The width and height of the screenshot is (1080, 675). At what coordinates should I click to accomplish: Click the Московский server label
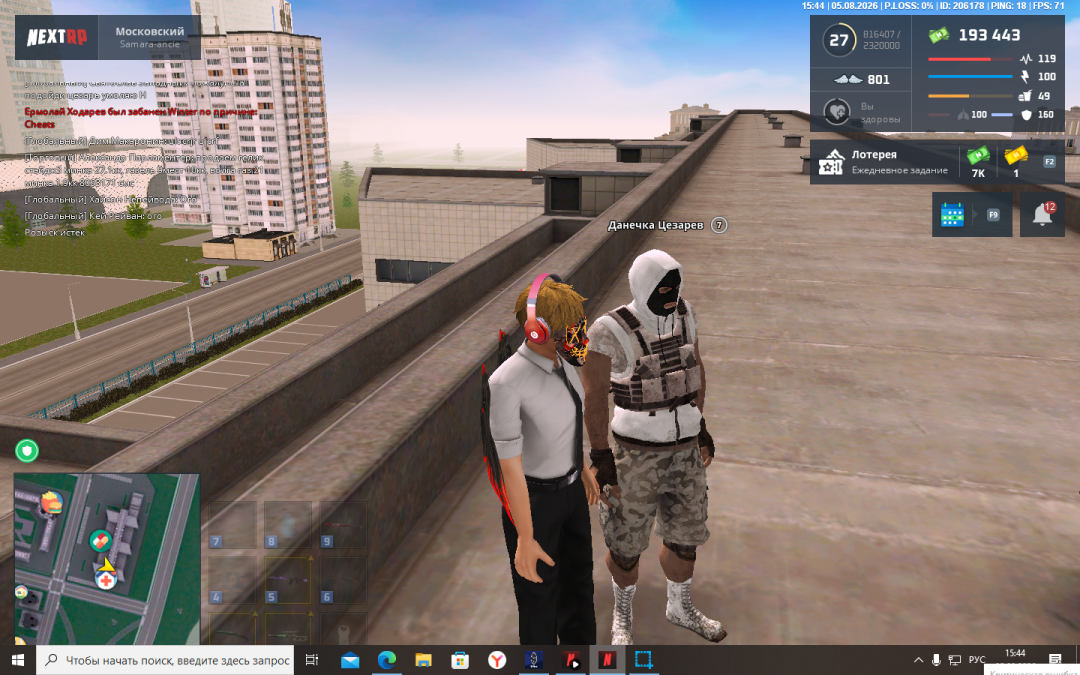pyautogui.click(x=149, y=32)
